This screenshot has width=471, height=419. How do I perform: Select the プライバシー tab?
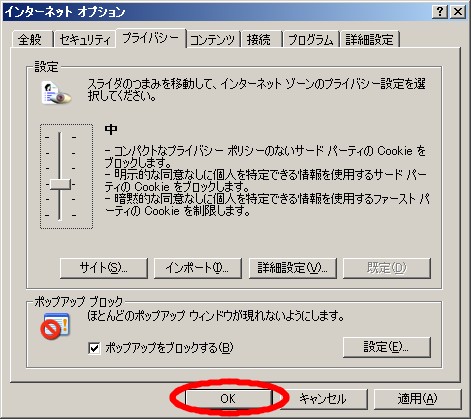(151, 38)
